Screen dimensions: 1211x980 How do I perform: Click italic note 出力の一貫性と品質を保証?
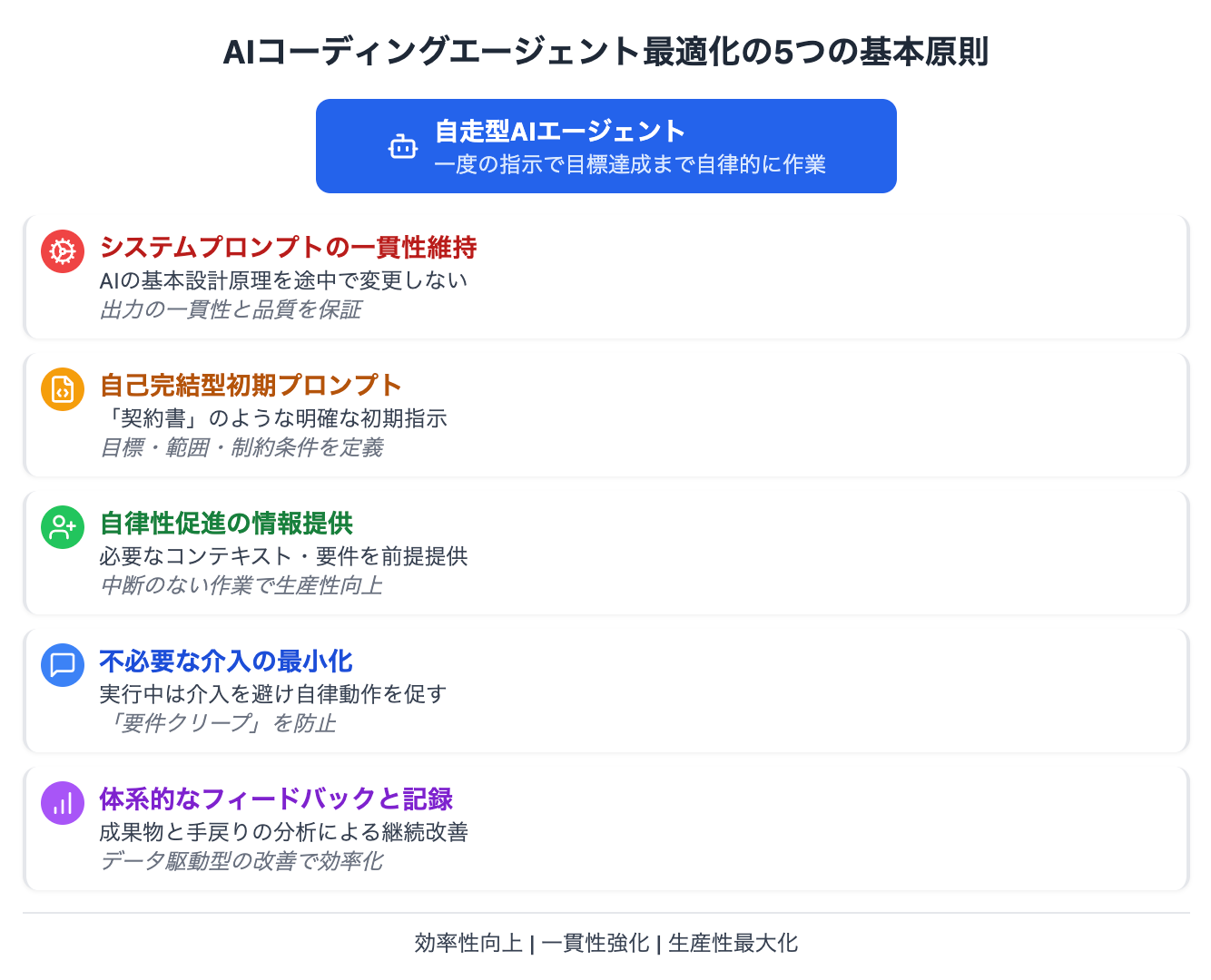click(231, 309)
